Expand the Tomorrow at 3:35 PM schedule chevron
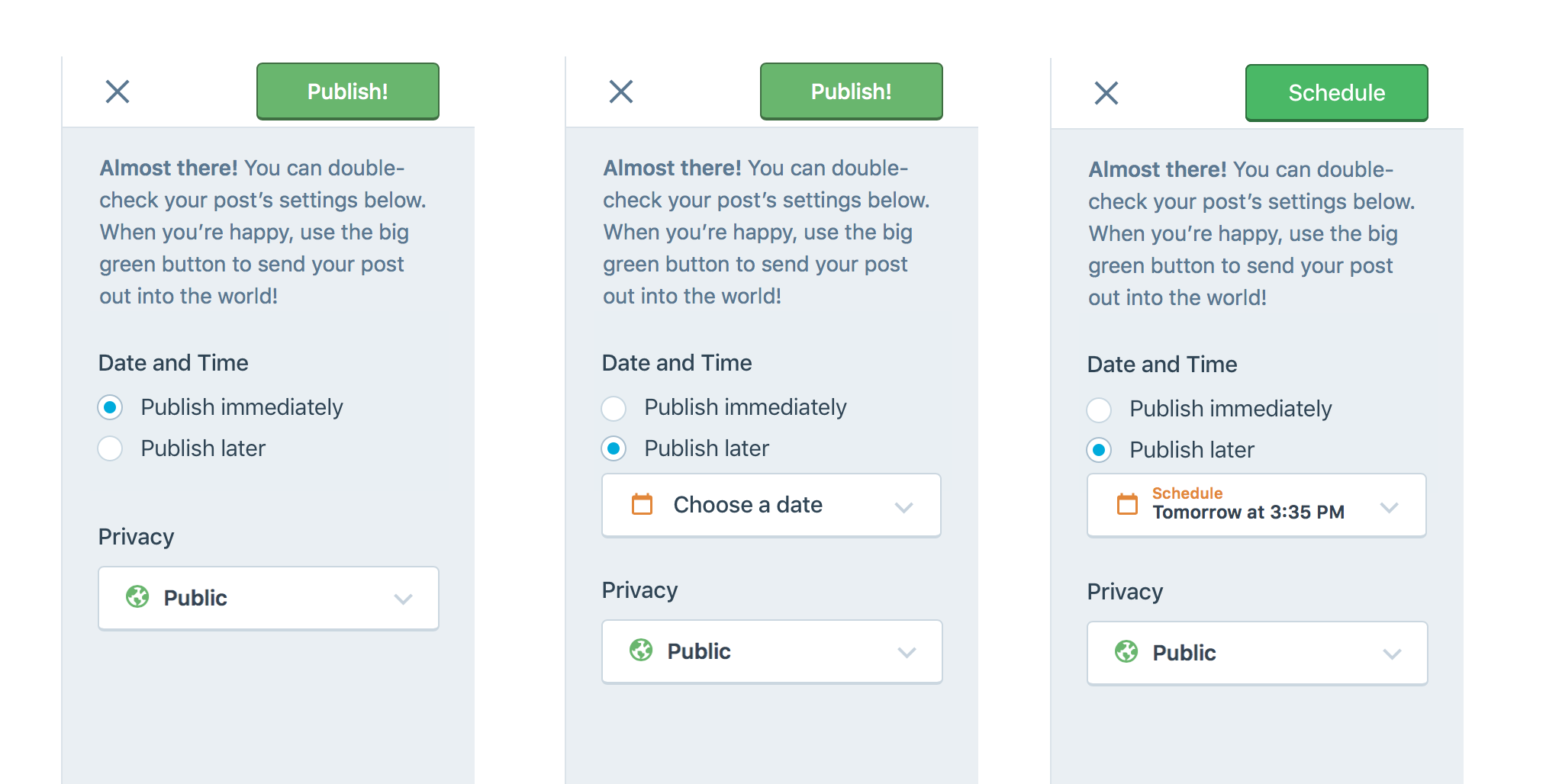Screen dimensions: 1546x784 1390,507
